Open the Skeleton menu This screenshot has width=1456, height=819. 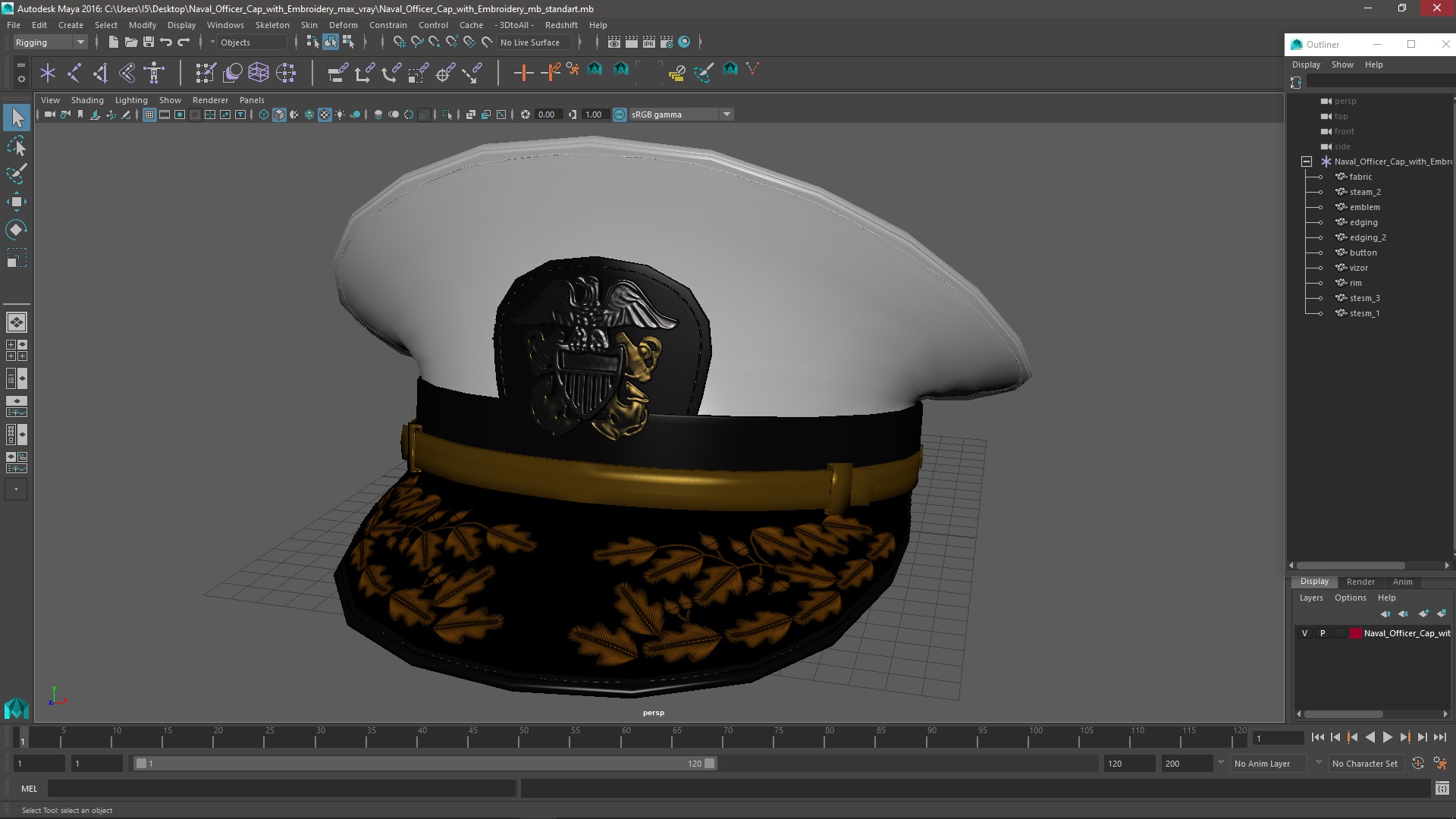point(272,25)
